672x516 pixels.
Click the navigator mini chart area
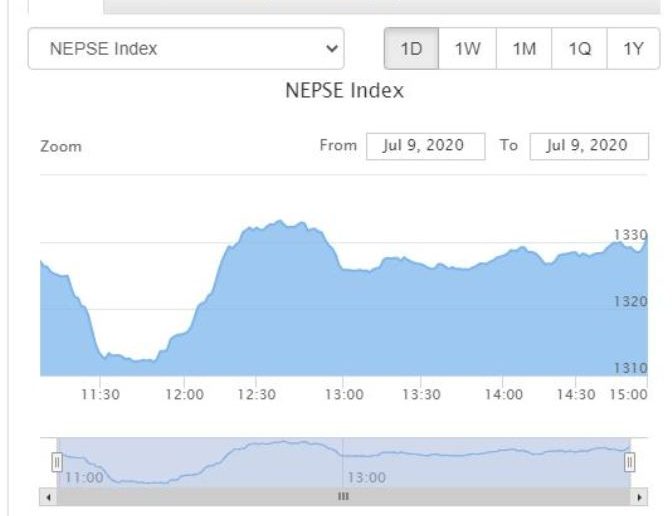pyautogui.click(x=343, y=462)
